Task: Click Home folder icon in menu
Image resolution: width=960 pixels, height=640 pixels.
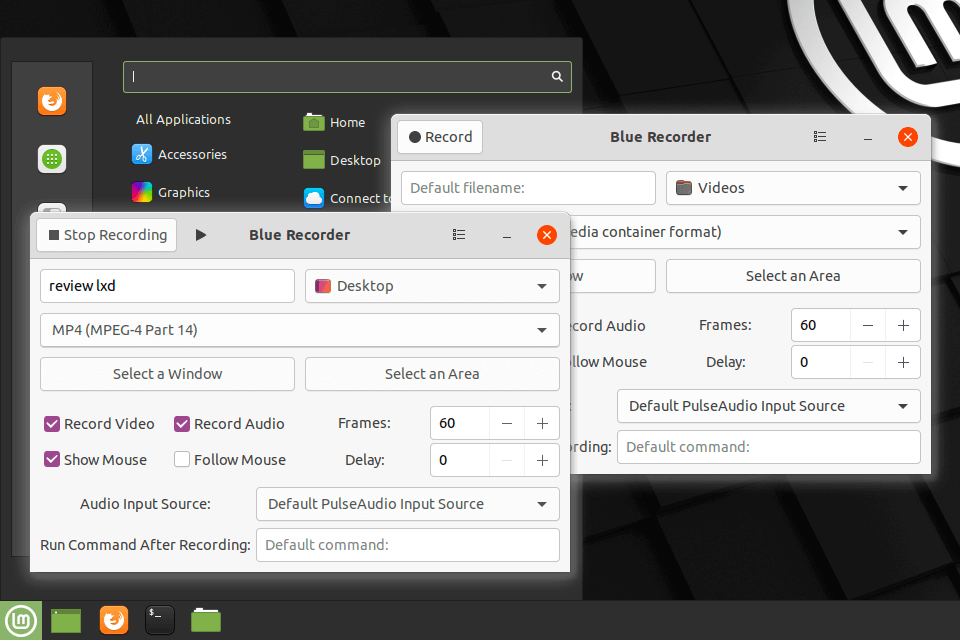Action: click(x=313, y=122)
